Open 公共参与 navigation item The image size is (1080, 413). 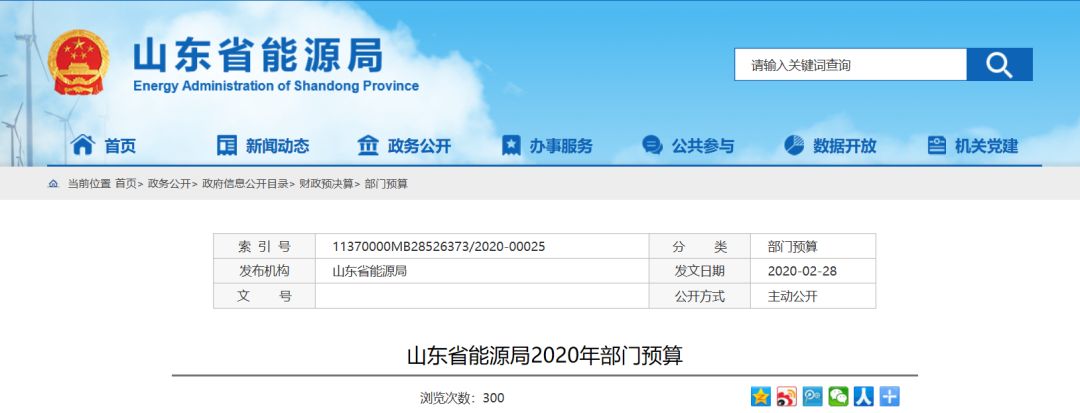click(x=688, y=146)
